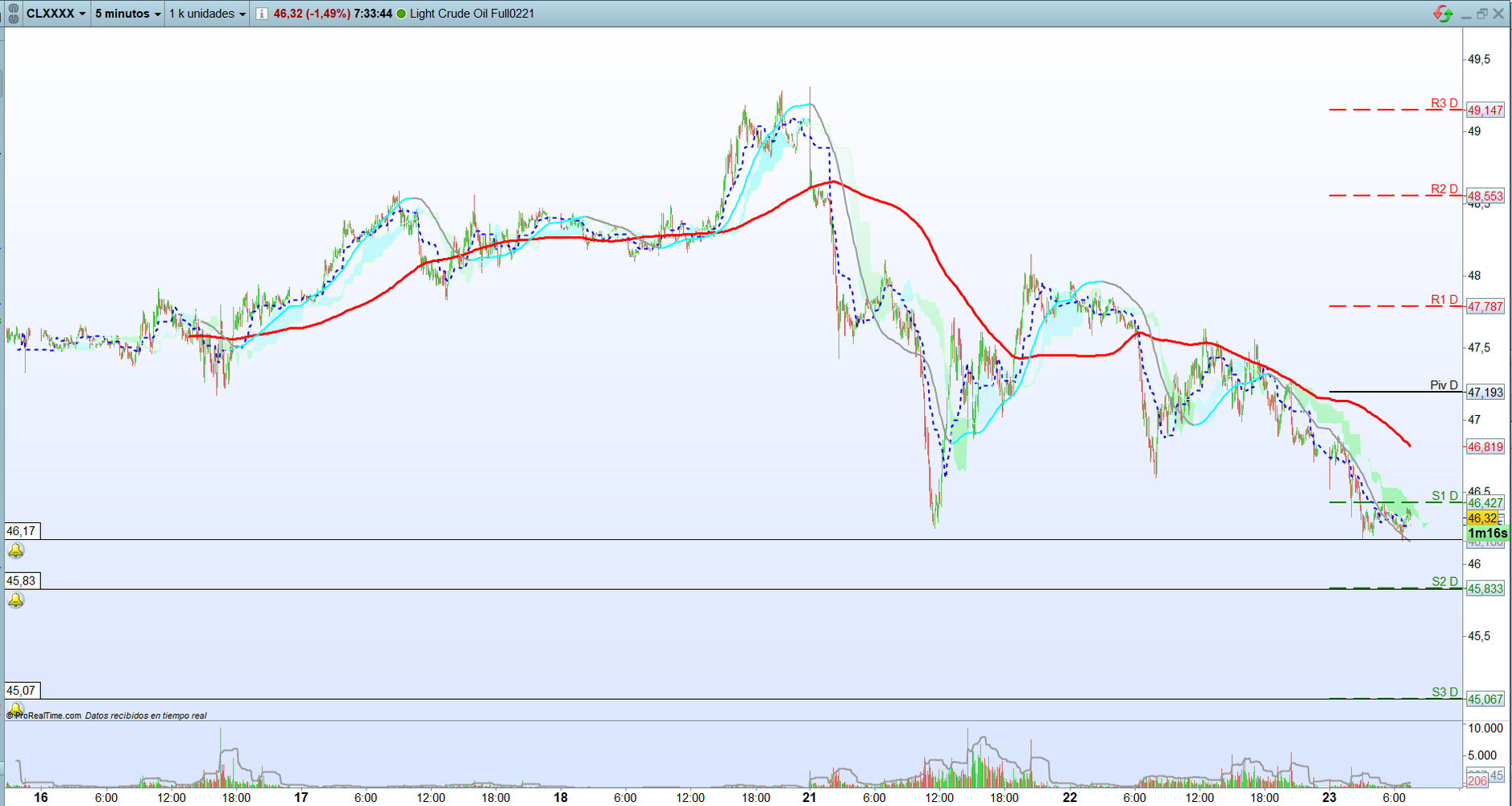Click the red-green trading arrows icon
This screenshot has height=806, width=1512.
[x=1443, y=14]
